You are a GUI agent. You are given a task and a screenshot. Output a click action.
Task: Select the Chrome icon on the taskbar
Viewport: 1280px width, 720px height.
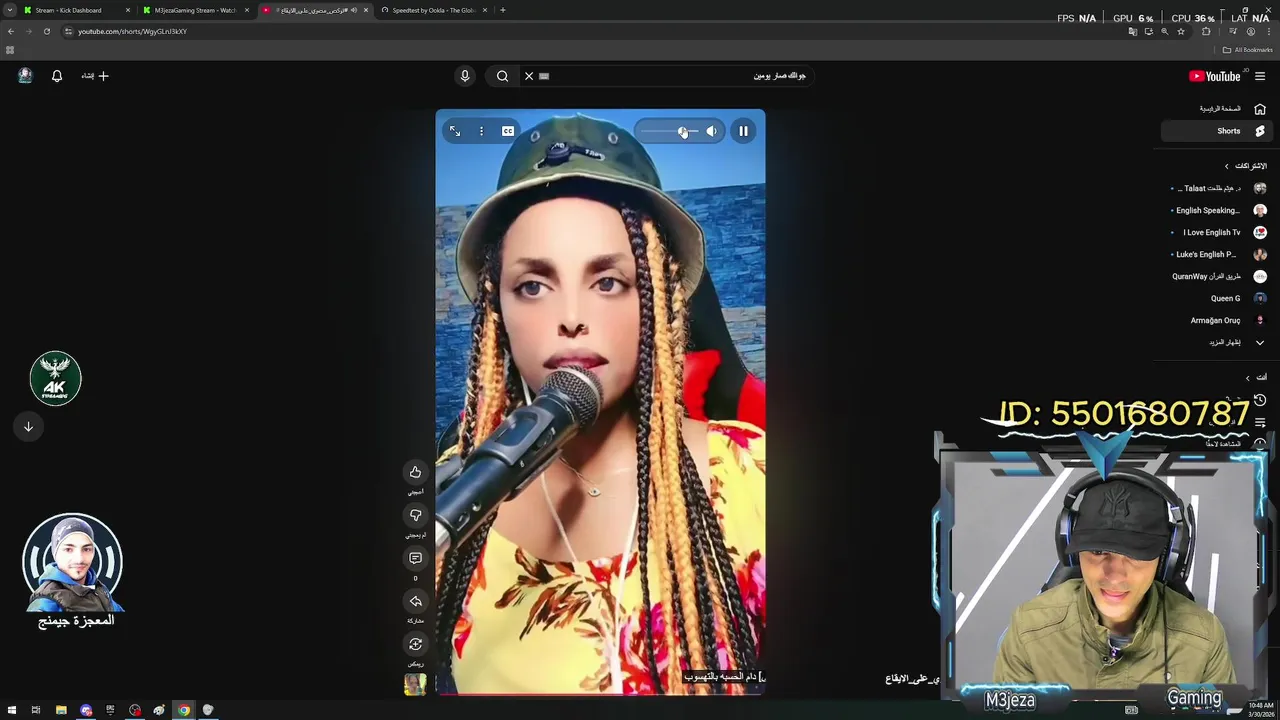[184, 710]
